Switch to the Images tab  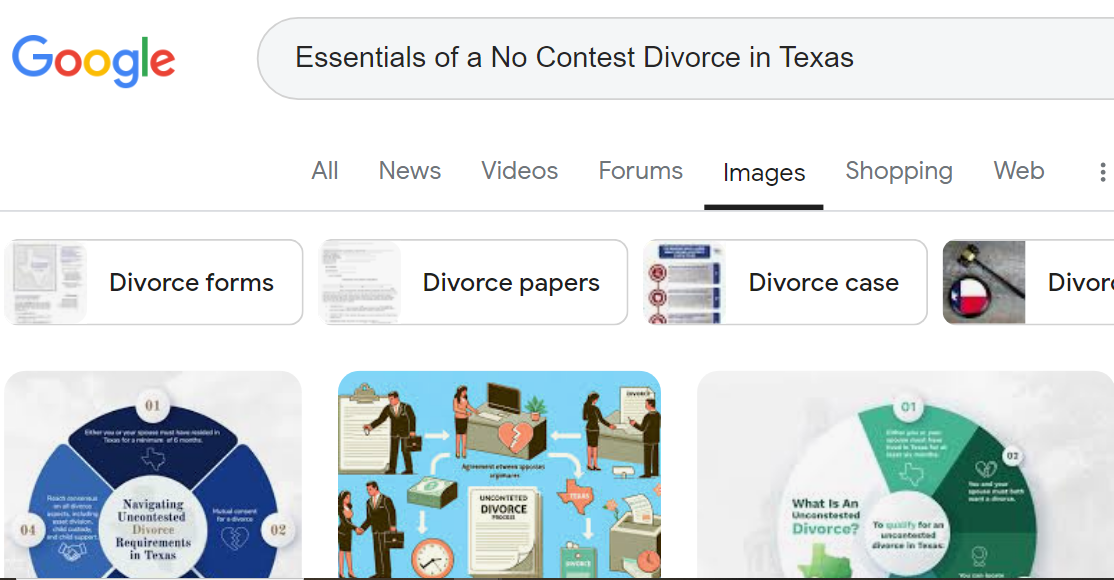click(x=763, y=171)
